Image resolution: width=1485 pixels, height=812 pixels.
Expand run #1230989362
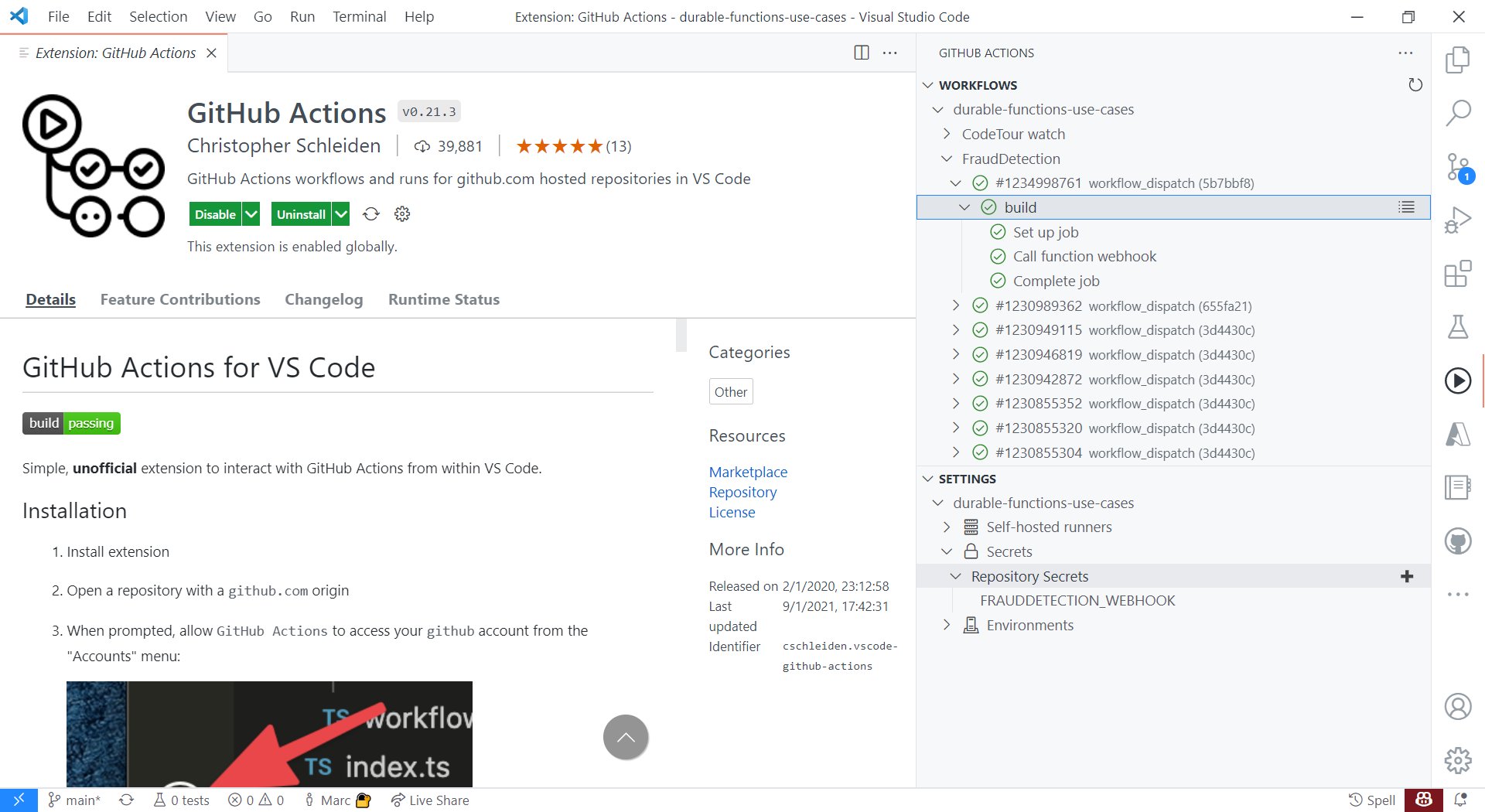[955, 305]
